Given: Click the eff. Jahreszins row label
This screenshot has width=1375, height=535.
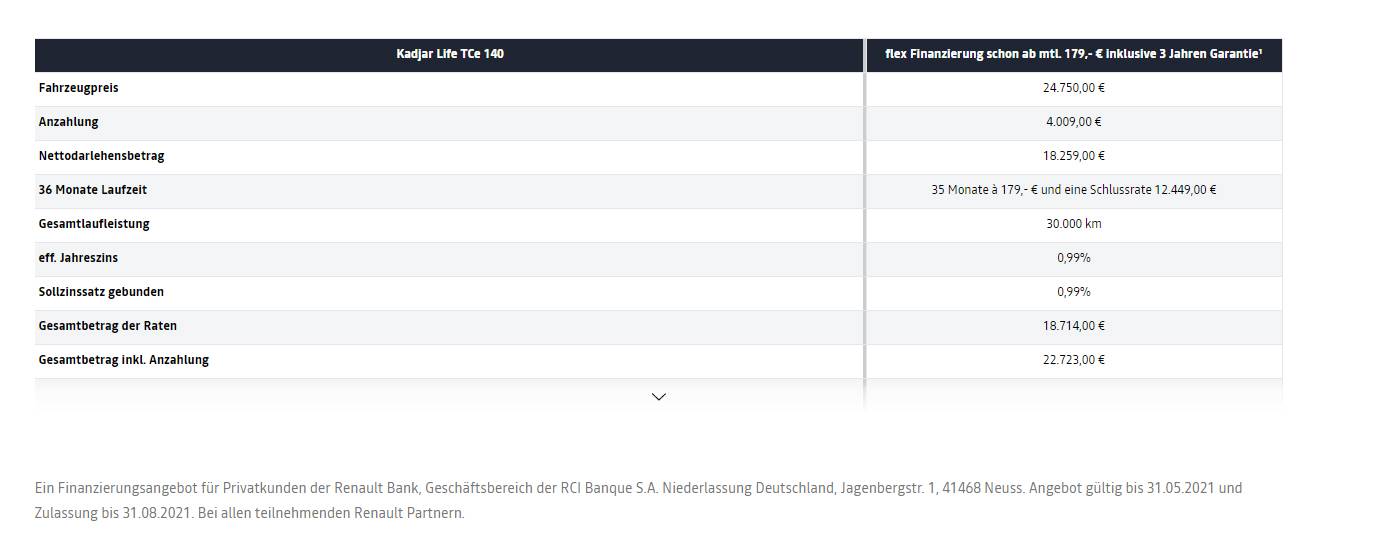Looking at the screenshot, I should coord(78,258).
